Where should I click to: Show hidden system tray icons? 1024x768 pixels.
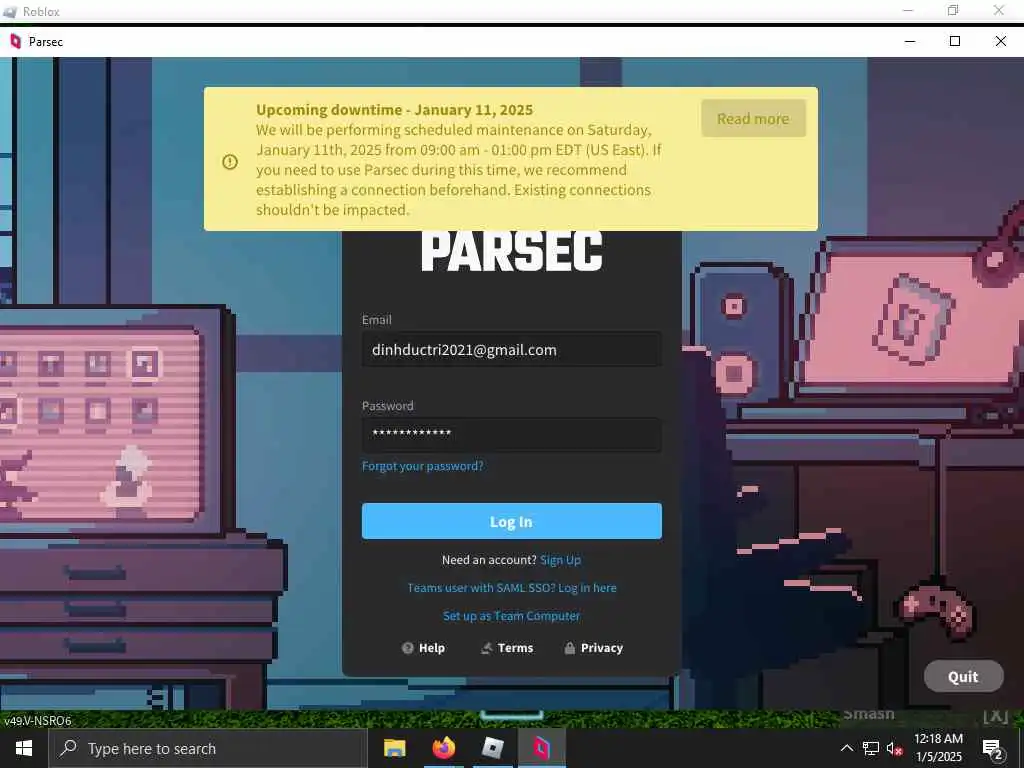pos(846,748)
